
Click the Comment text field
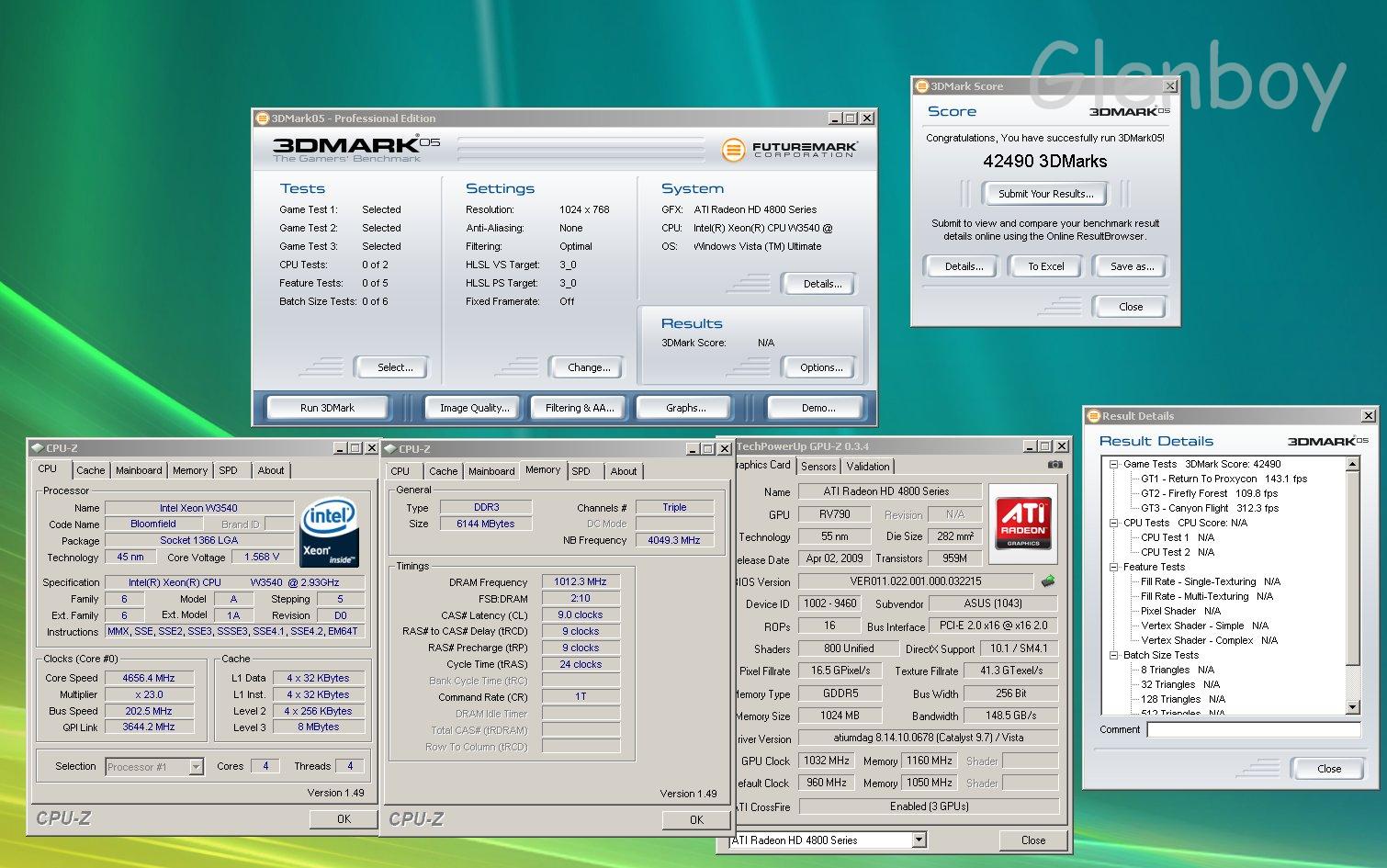point(1253,729)
